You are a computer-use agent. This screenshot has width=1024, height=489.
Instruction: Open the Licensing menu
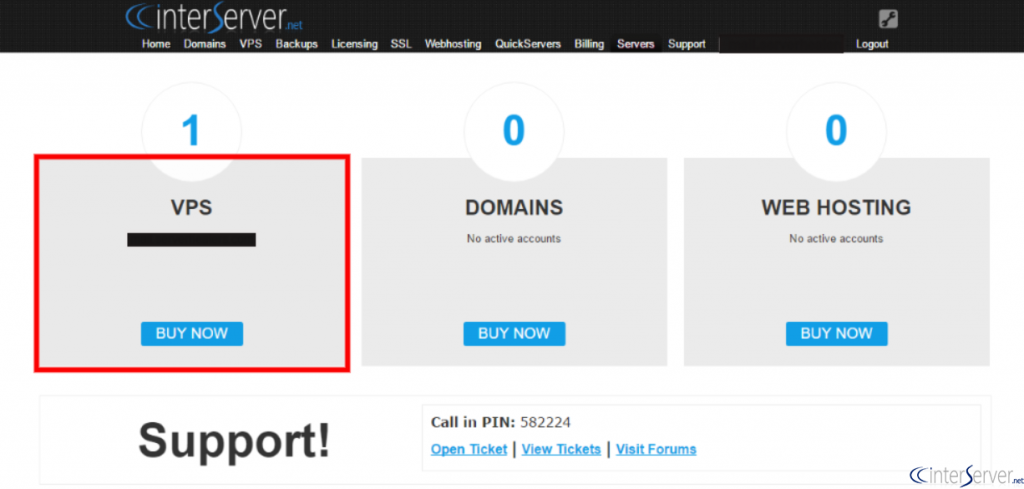click(354, 44)
